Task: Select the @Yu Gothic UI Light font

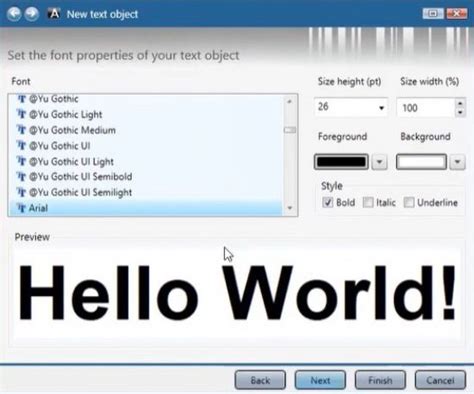Action: pos(145,161)
